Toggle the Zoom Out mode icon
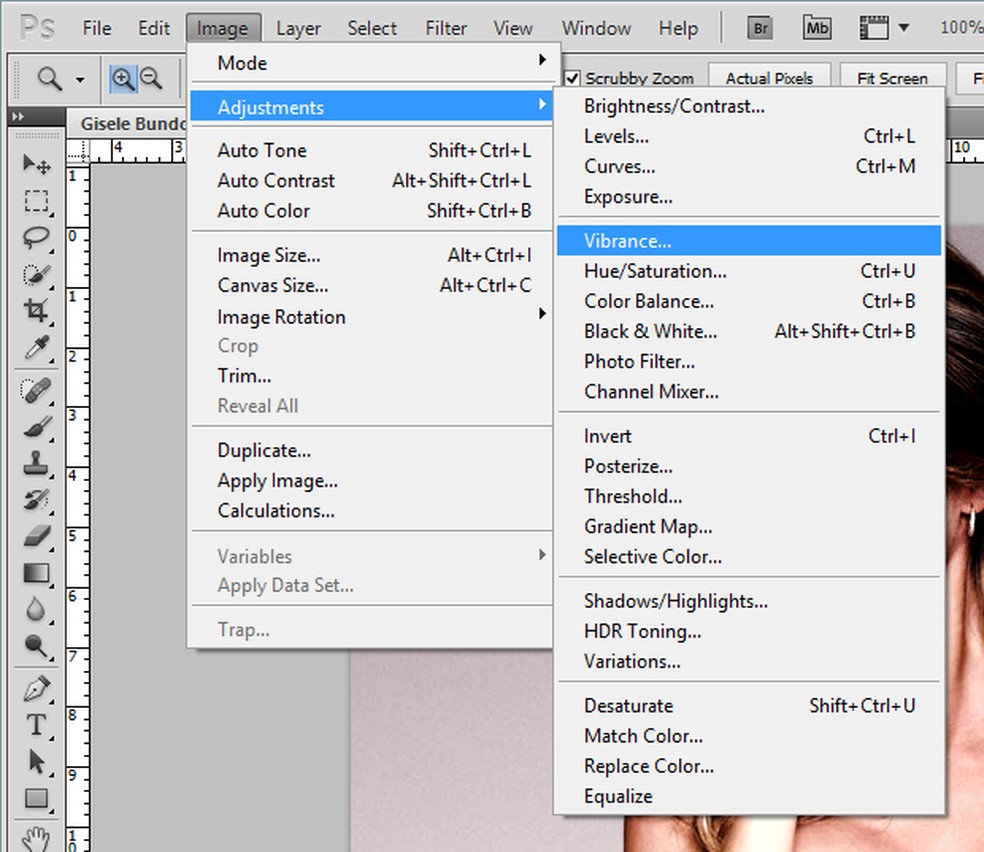Viewport: 984px width, 852px height. [x=151, y=78]
